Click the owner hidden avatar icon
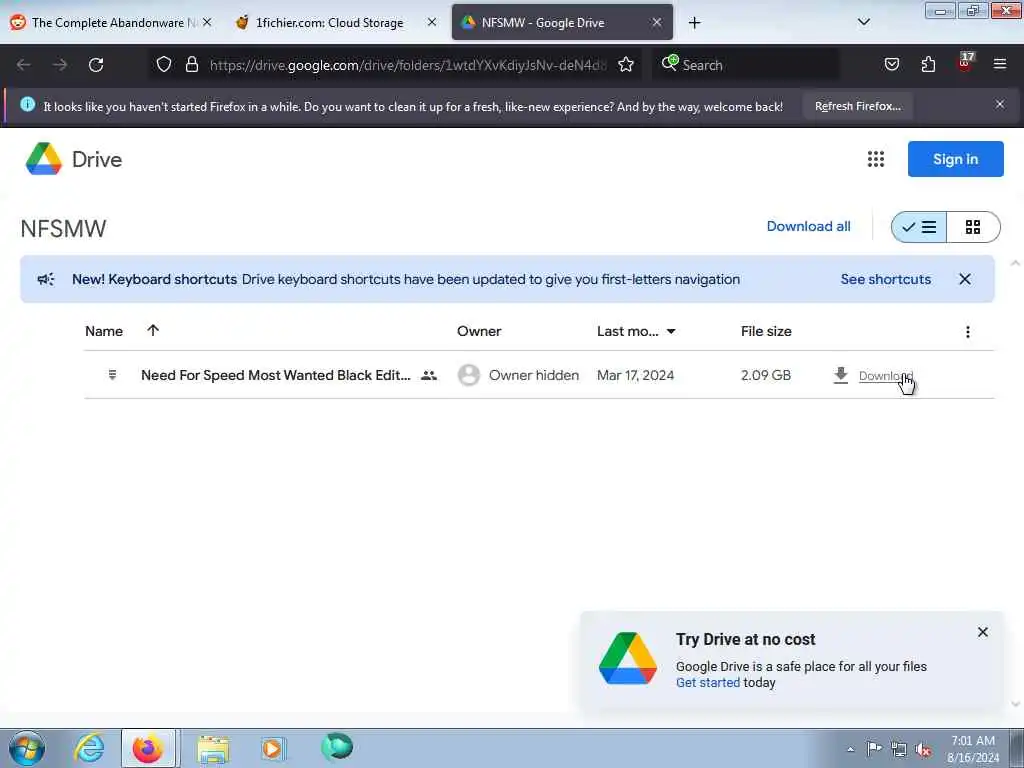This screenshot has height=768, width=1024. (x=468, y=375)
